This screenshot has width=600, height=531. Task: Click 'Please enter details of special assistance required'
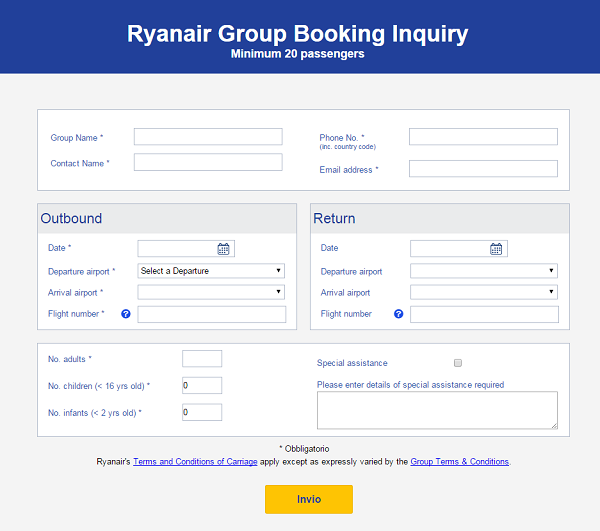coord(411,385)
